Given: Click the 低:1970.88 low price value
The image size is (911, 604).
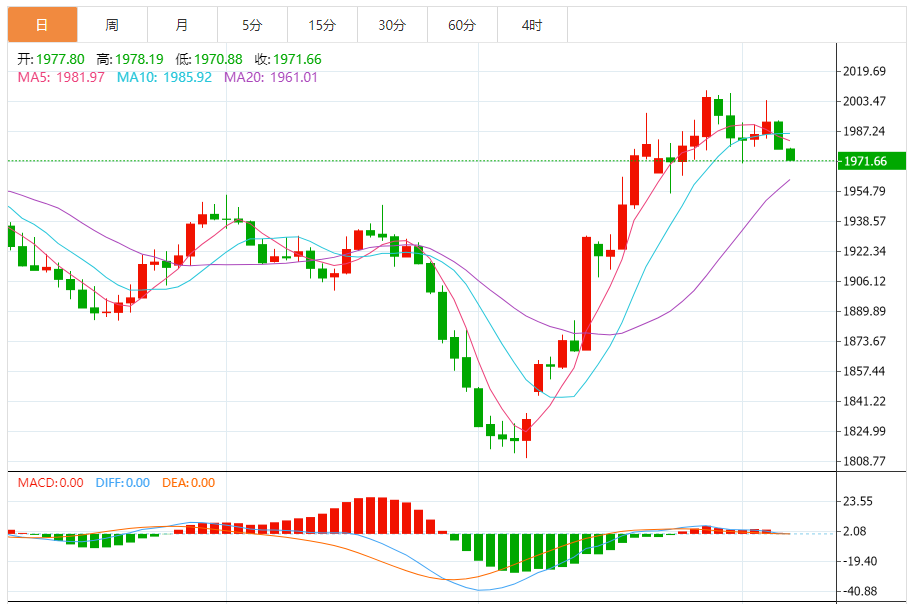Looking at the screenshot, I should click(x=209, y=59).
